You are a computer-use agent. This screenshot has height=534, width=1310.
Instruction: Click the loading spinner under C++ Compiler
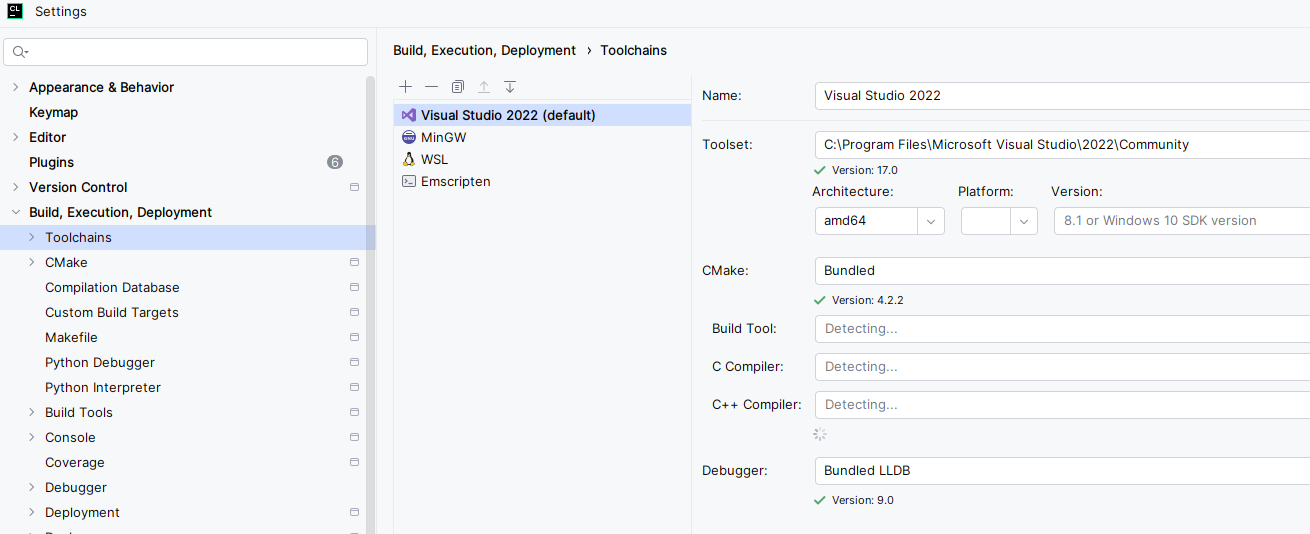click(x=820, y=434)
